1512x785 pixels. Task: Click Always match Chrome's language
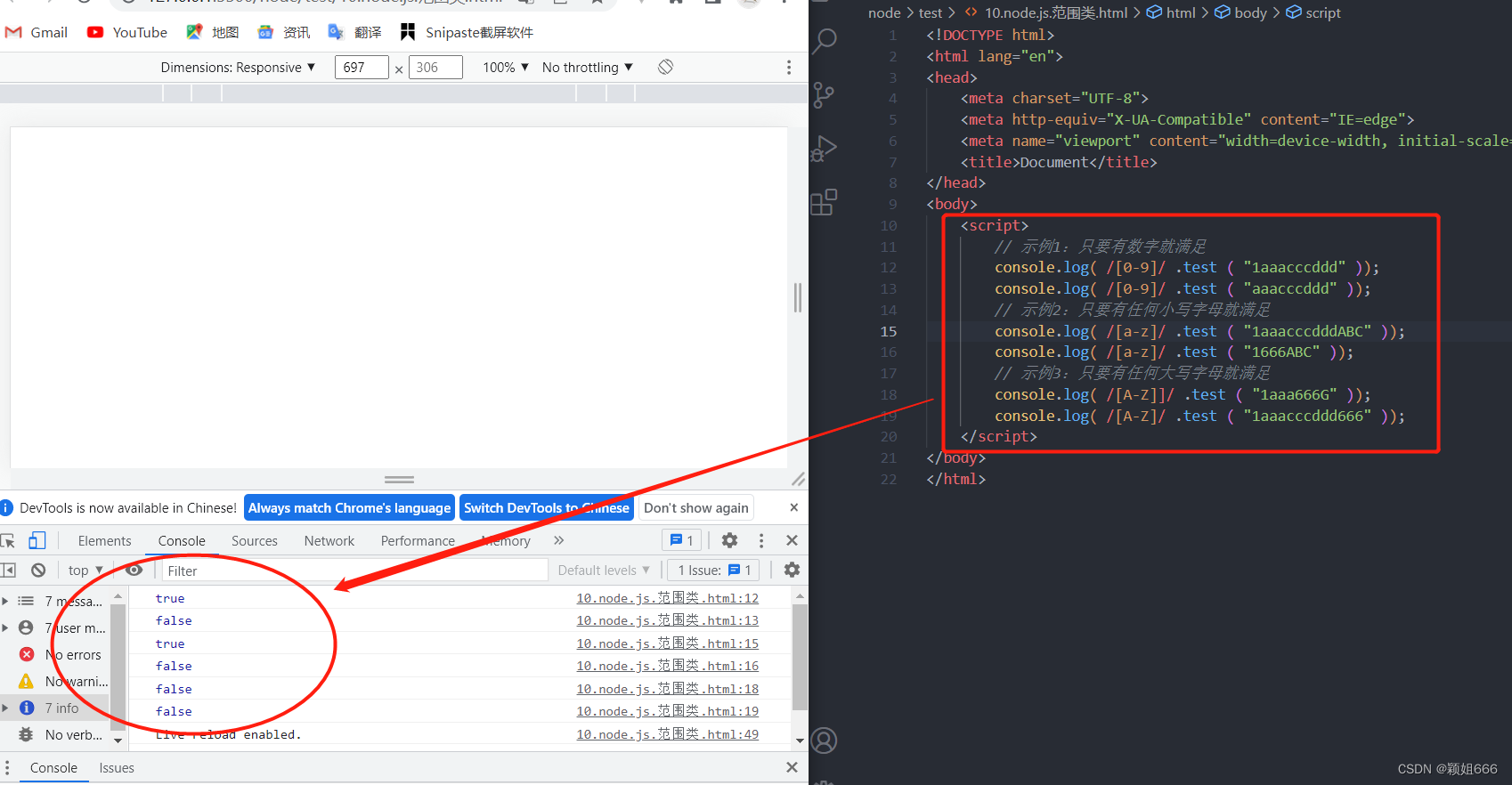(x=349, y=507)
